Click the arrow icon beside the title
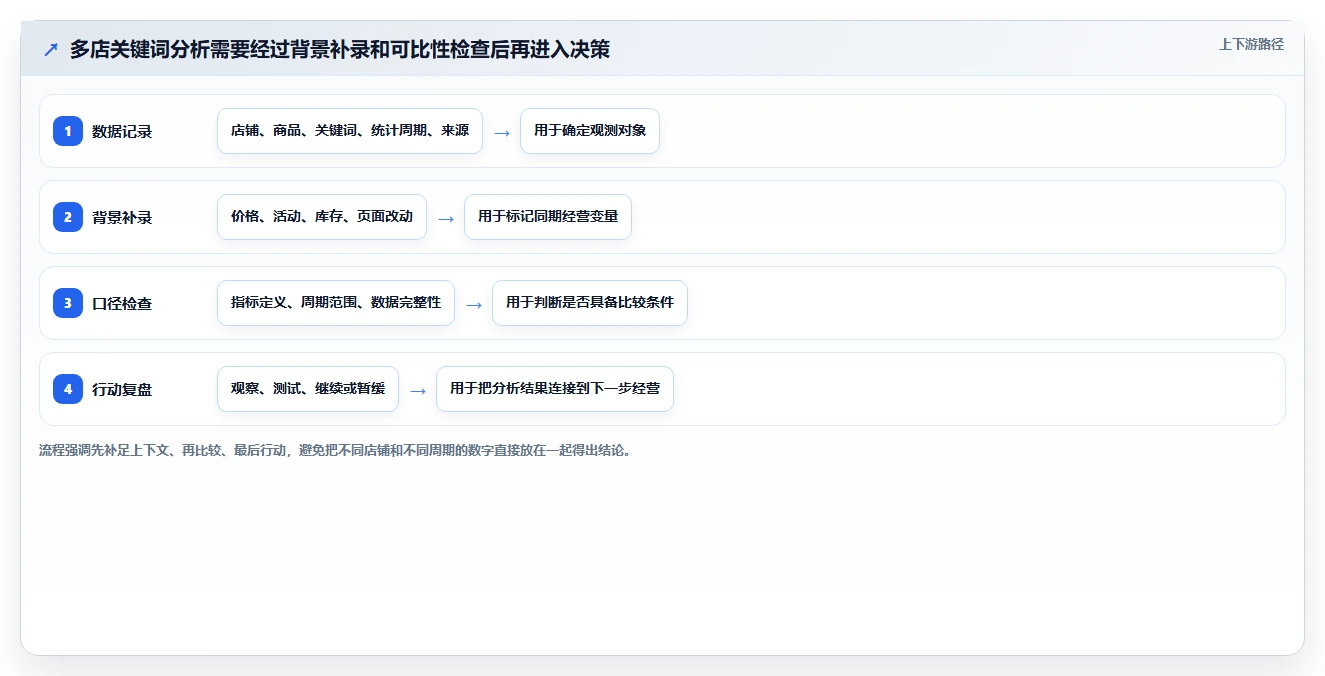1325x676 pixels. tap(51, 49)
